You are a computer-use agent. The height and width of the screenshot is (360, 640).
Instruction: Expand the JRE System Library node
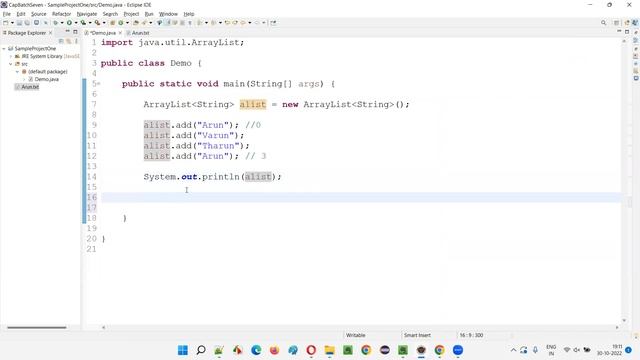click(x=11, y=56)
